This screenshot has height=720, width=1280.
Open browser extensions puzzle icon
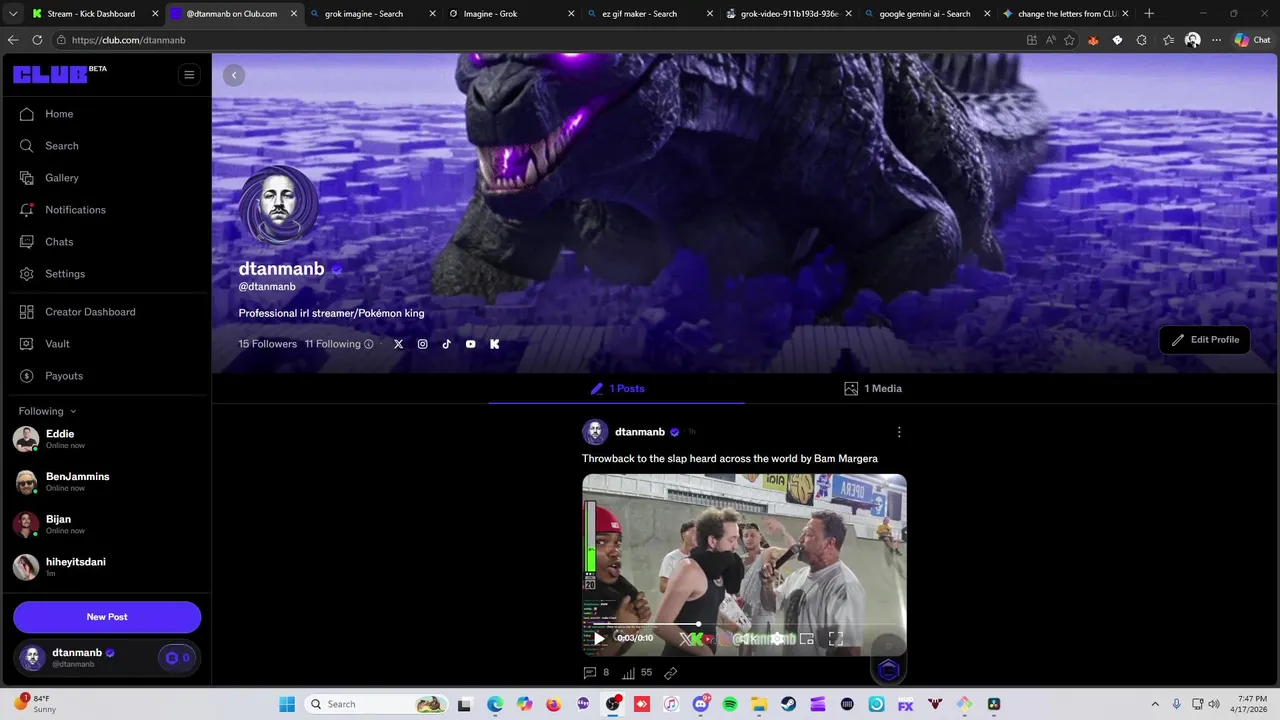(1142, 40)
